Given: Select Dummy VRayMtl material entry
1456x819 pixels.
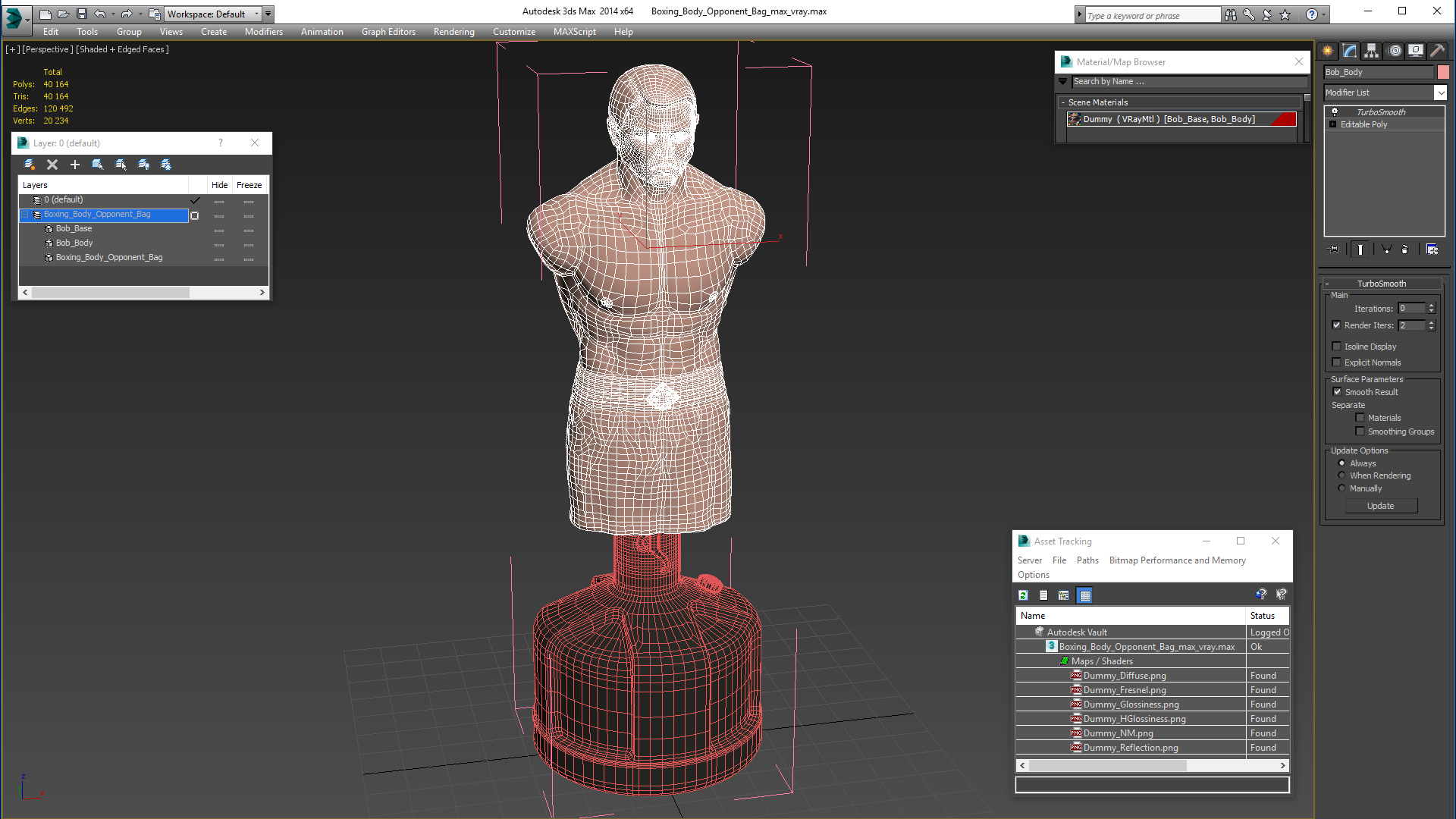Looking at the screenshot, I should click(1181, 119).
